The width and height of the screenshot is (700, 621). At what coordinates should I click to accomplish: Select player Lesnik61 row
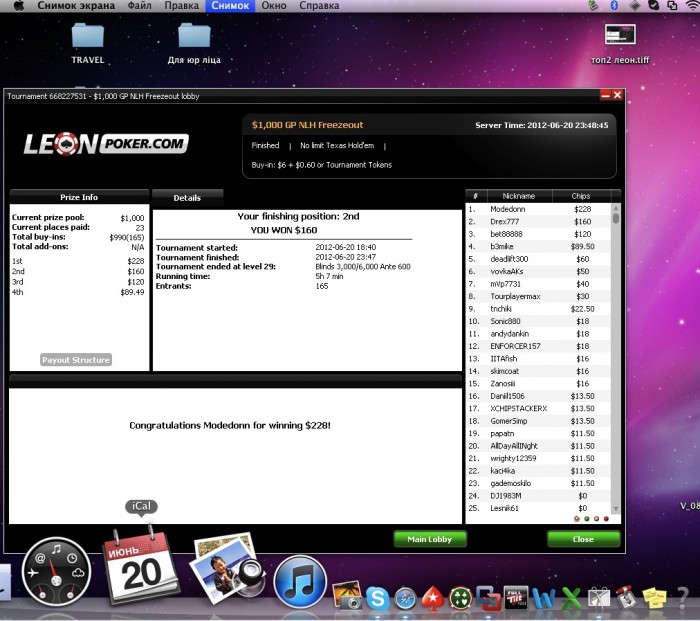pyautogui.click(x=538, y=508)
